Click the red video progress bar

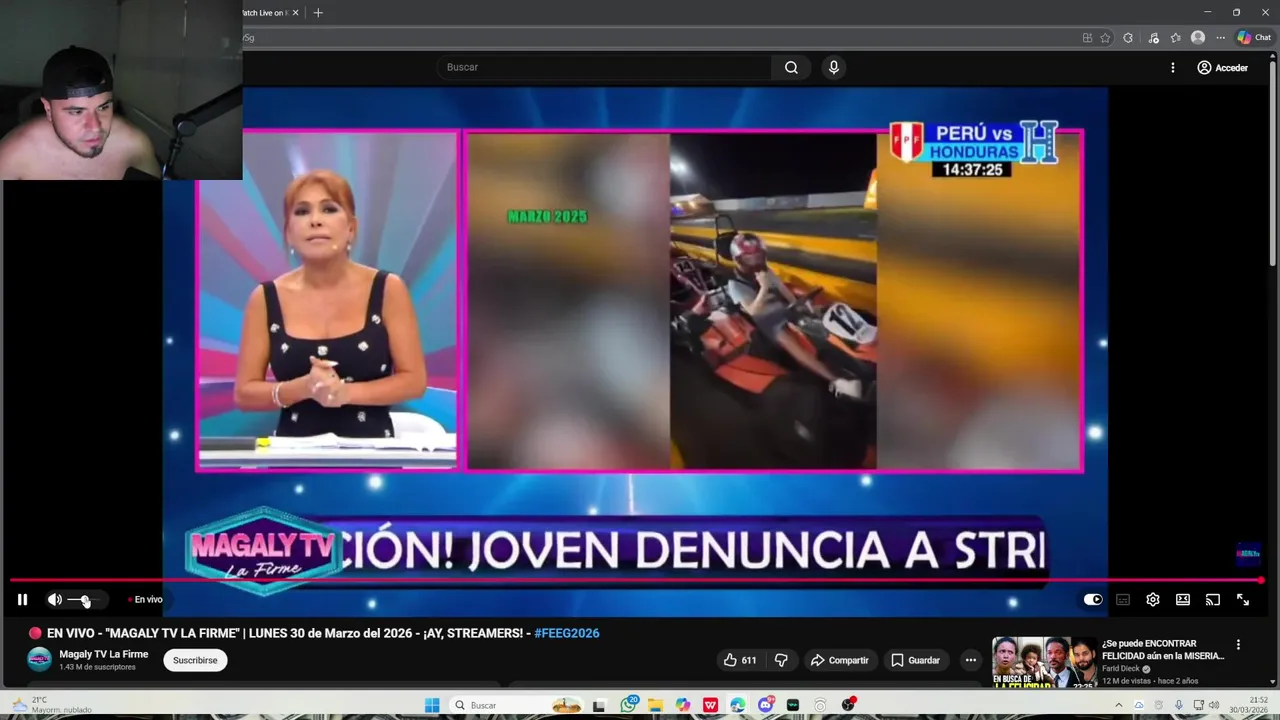(x=636, y=580)
